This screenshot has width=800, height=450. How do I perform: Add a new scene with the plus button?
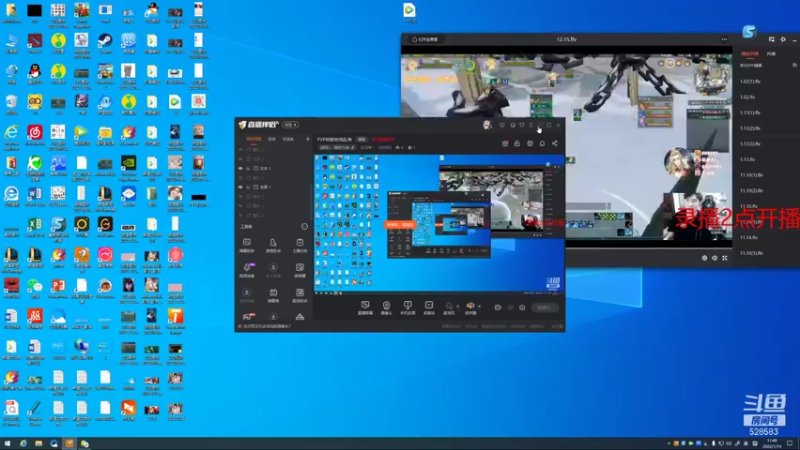307,139
